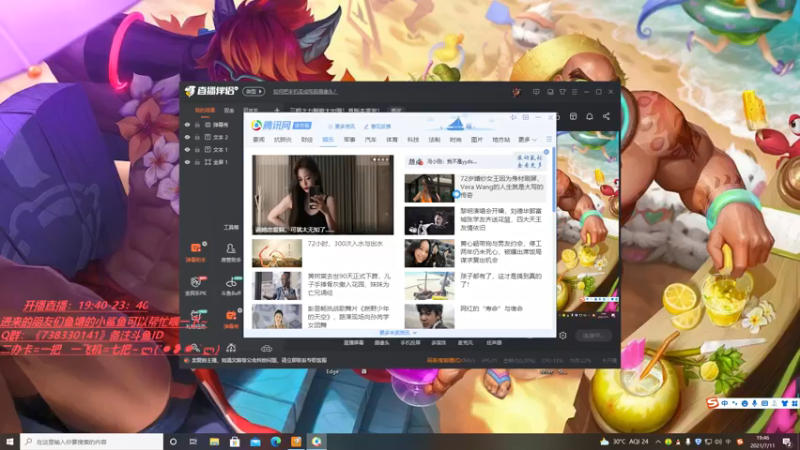Viewport: 800px width, 450px height.
Task: Click the share icon in streaming app
Action: [606, 116]
